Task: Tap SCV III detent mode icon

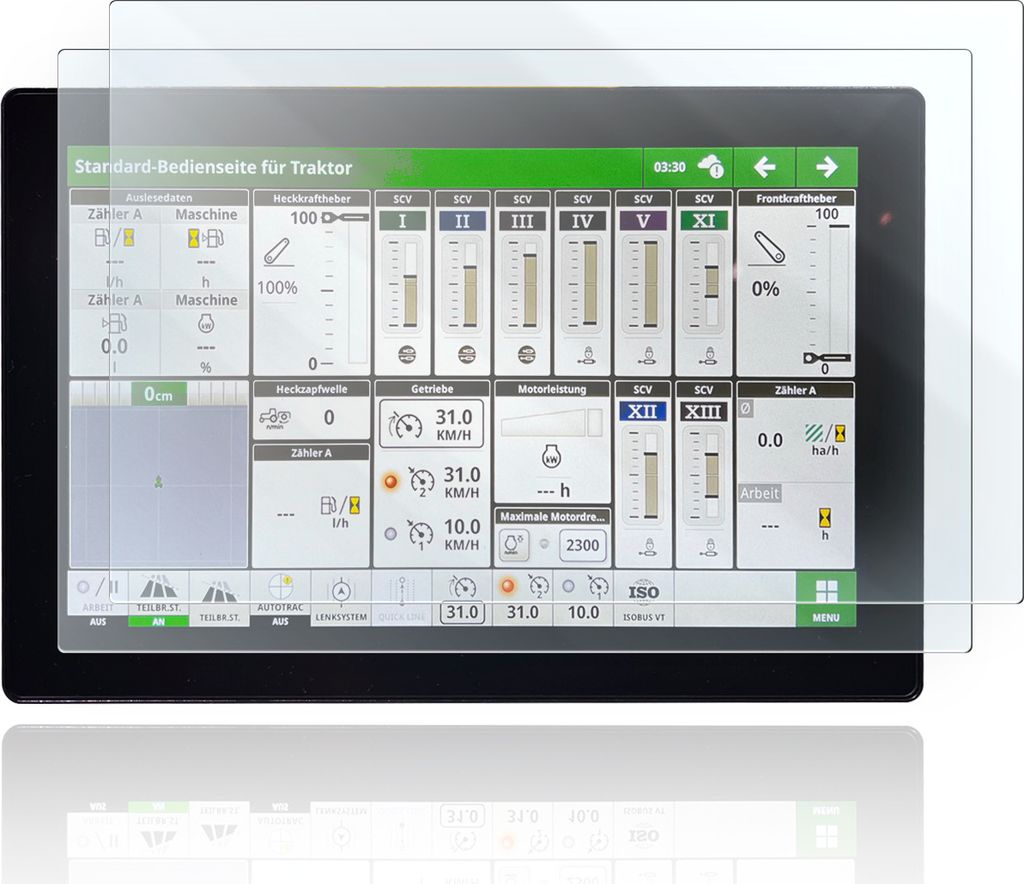Action: [x=526, y=355]
